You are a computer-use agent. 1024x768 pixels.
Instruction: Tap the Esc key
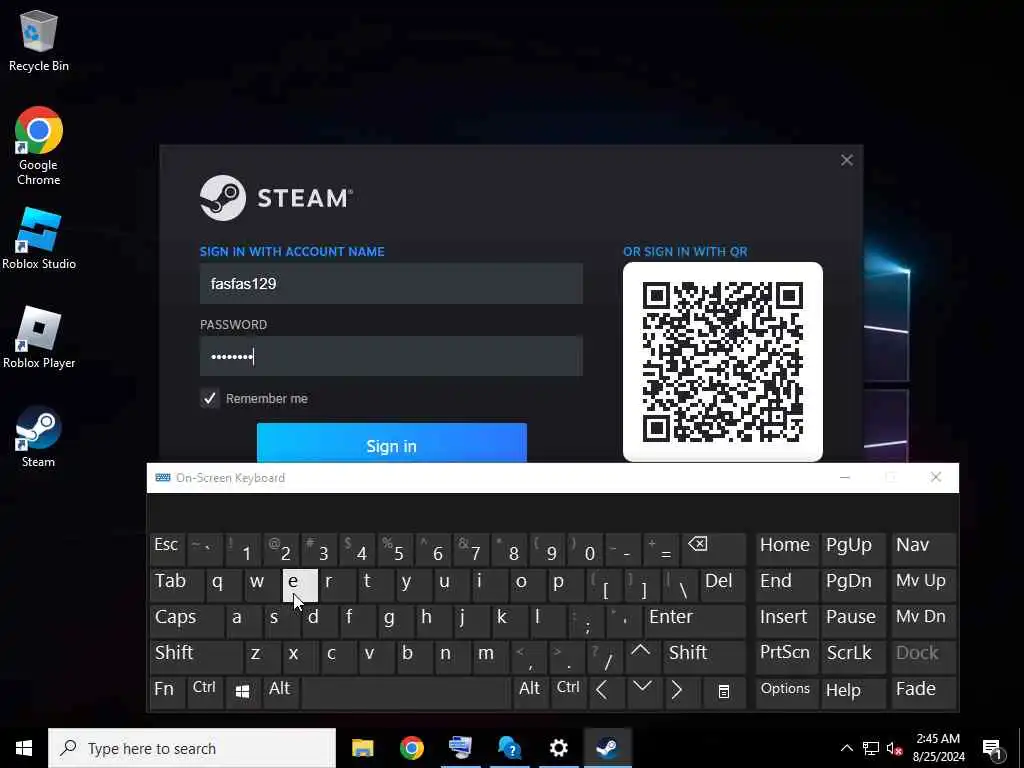[167, 549]
